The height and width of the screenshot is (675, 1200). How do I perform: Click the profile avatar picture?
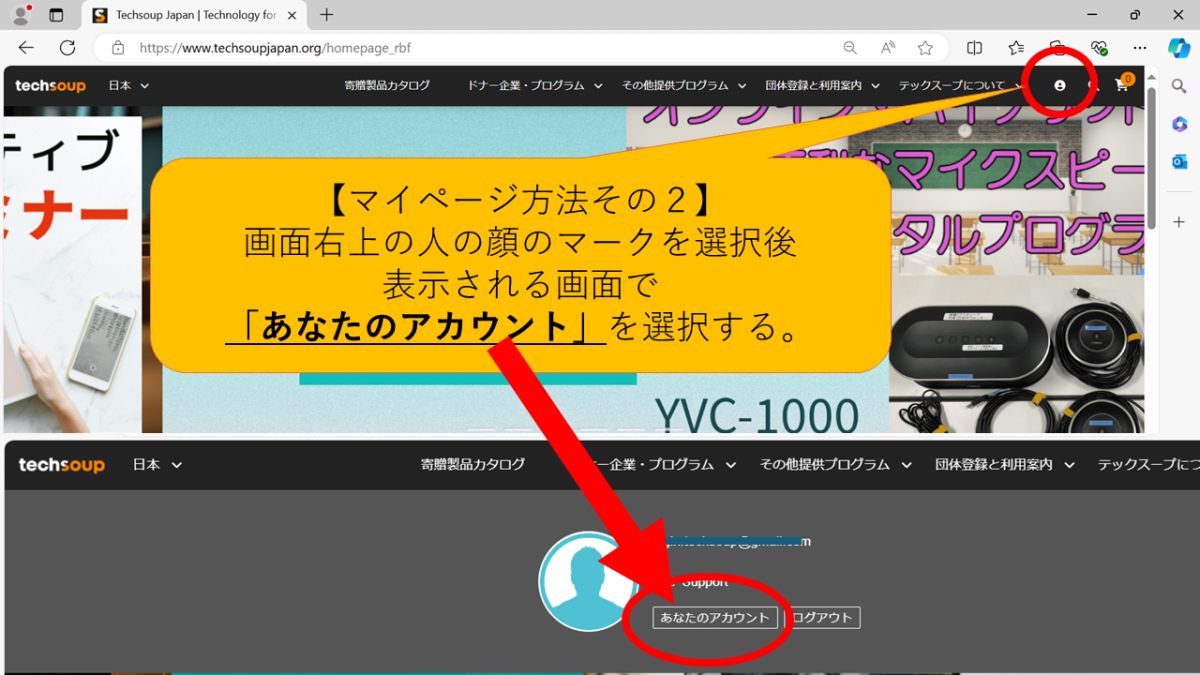pyautogui.click(x=587, y=582)
